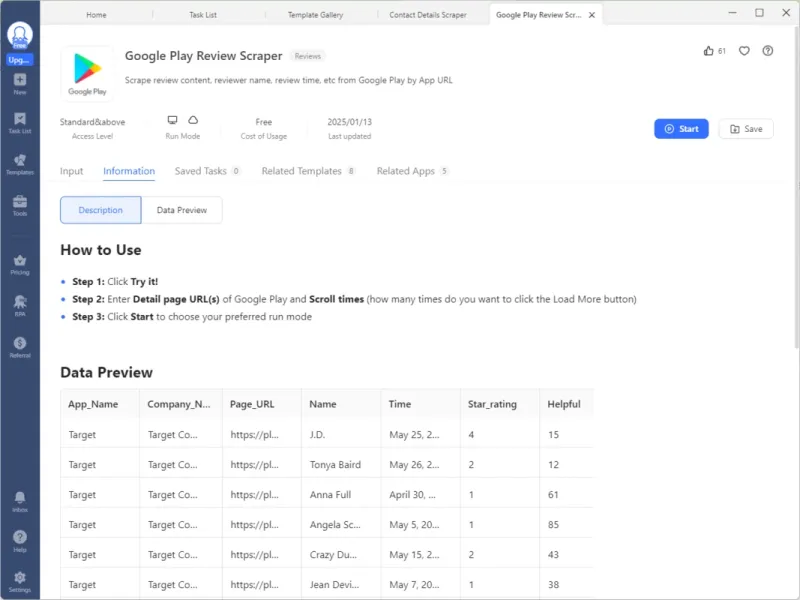800x600 pixels.
Task: Open Tools in the sidebar
Action: [x=20, y=206]
